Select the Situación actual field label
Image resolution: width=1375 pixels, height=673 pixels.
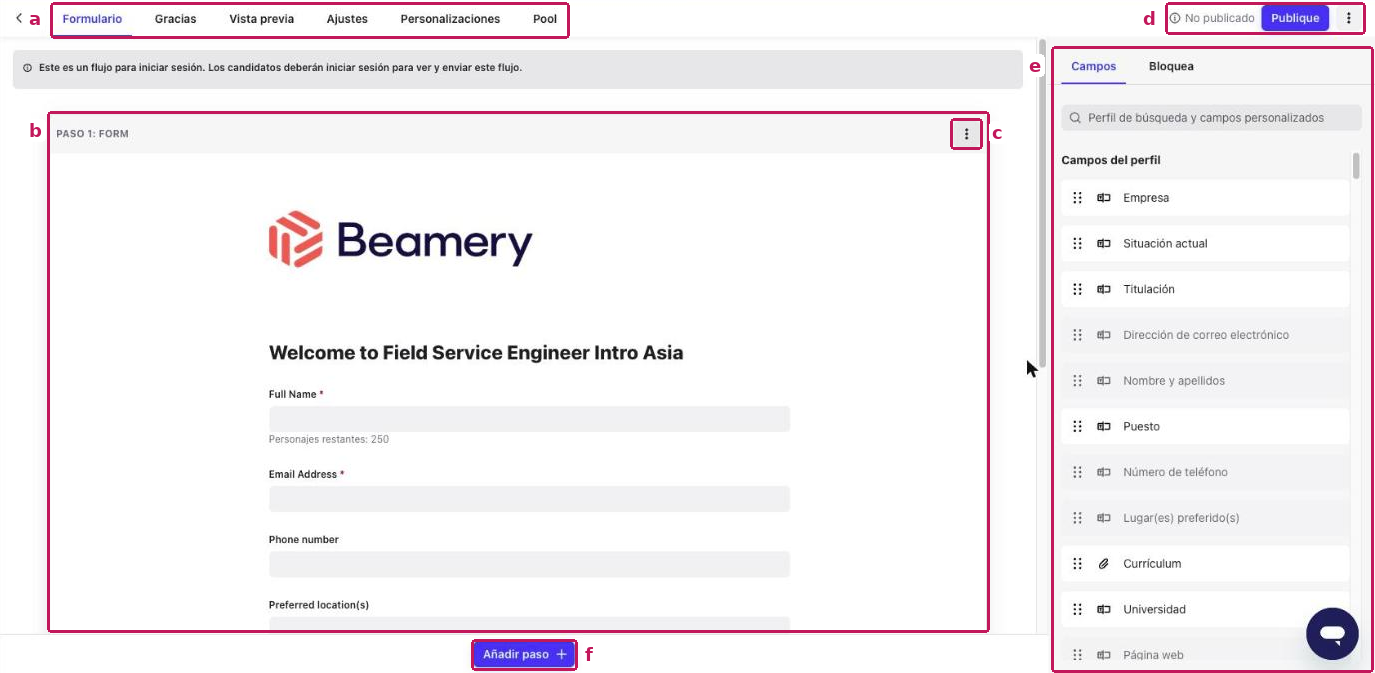[1165, 244]
